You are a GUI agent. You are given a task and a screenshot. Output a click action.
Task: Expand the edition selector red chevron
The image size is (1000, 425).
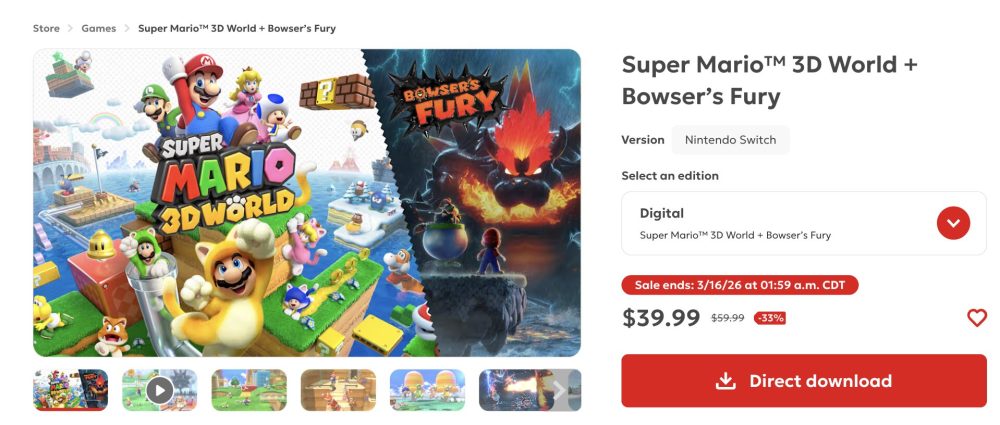(x=953, y=223)
